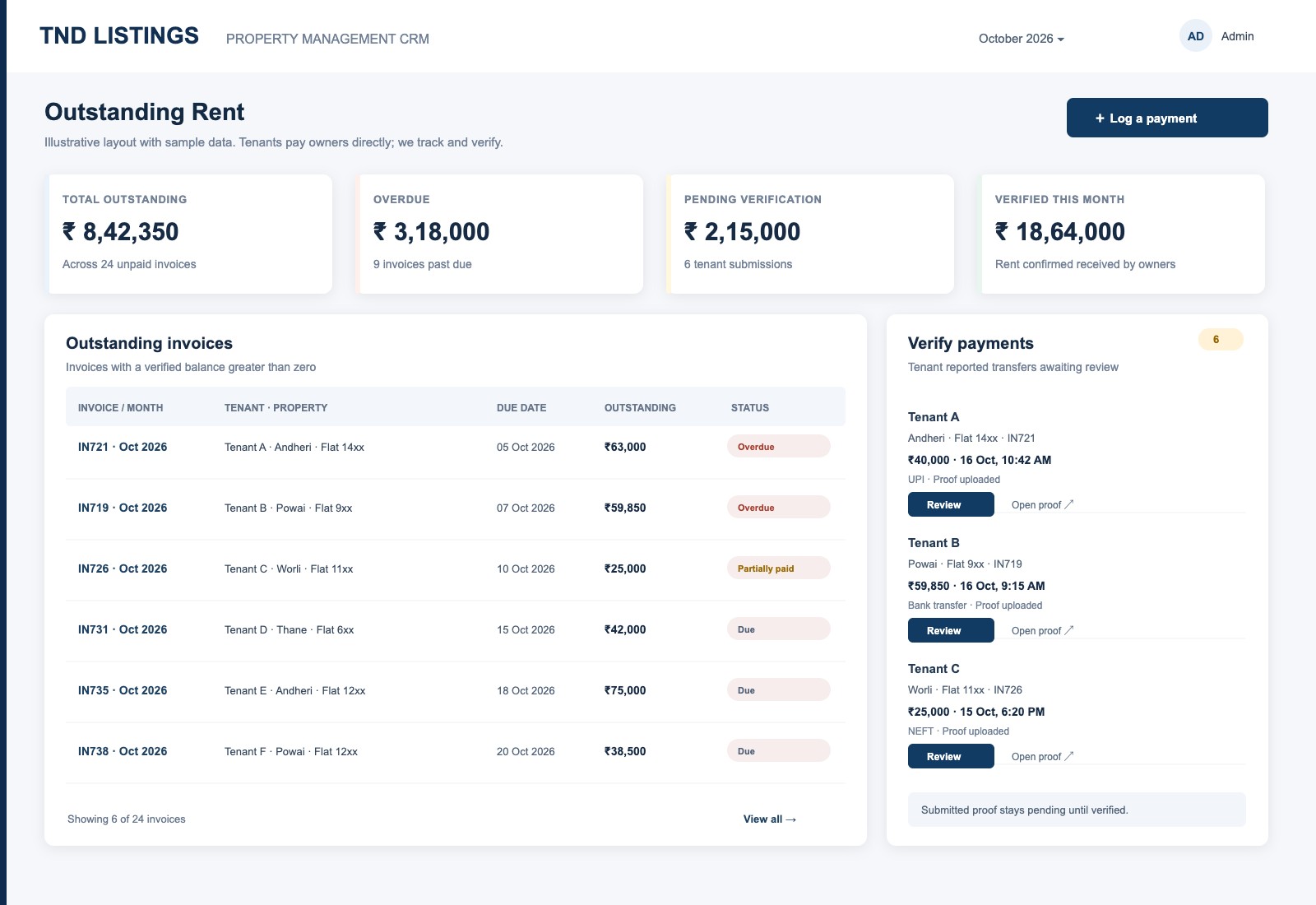This screenshot has width=1316, height=905.
Task: Click due date 05 Oct 2026
Action: click(x=526, y=448)
